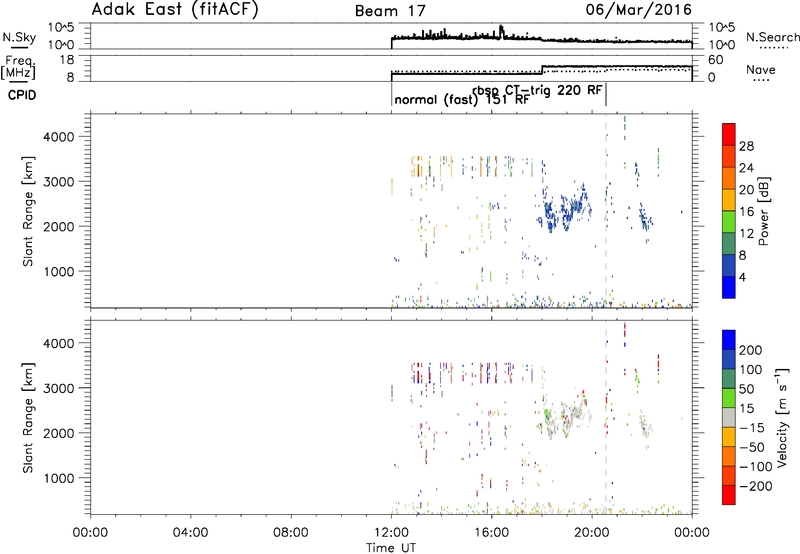Click the '20:00' time axis label
This screenshot has width=800, height=554.
point(592,533)
